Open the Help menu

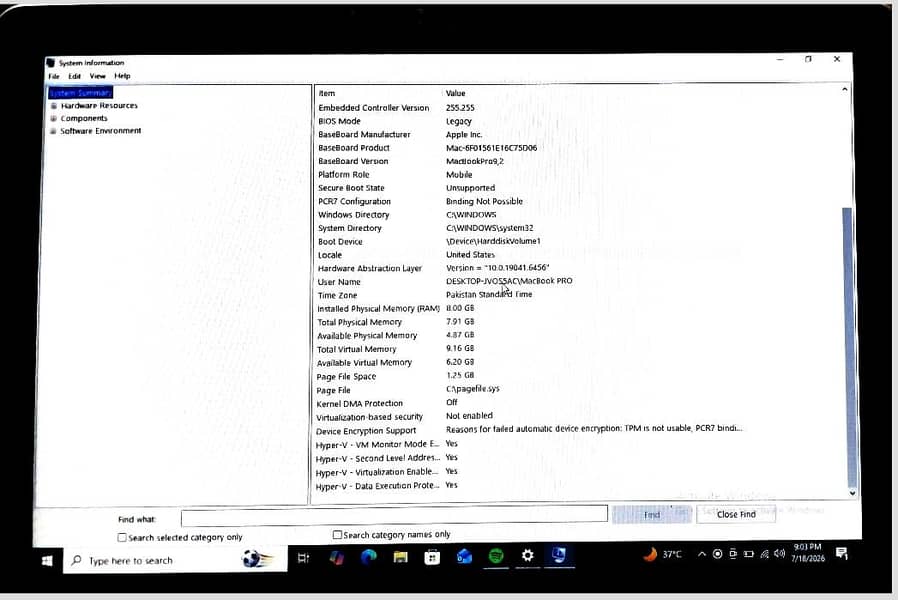click(122, 76)
